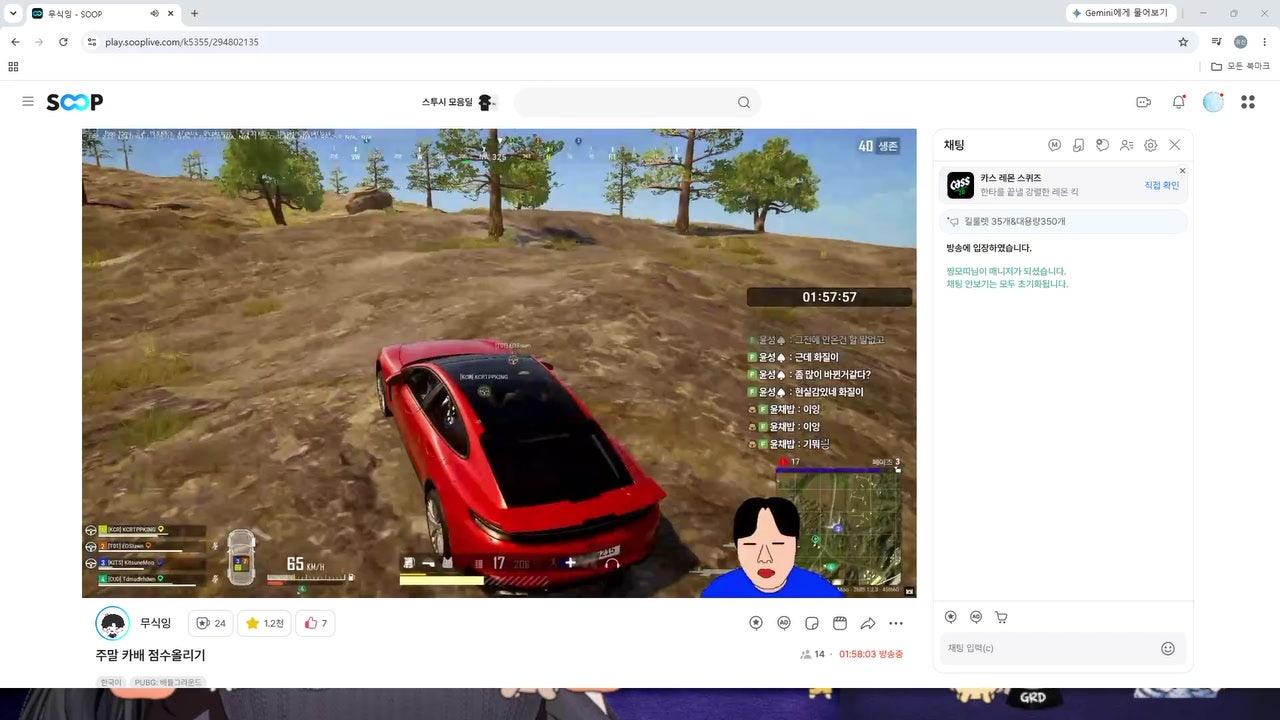Go back in browser history

pos(15,42)
